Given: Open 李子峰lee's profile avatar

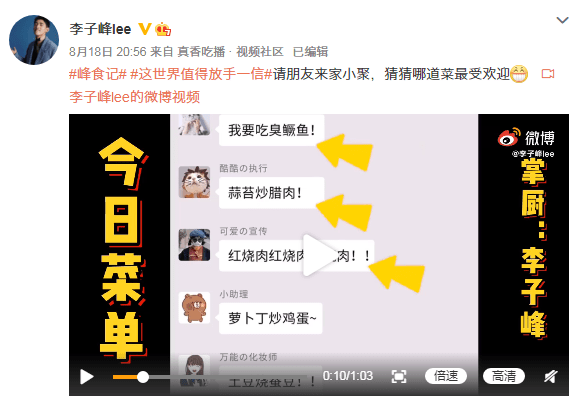Looking at the screenshot, I should [34, 40].
